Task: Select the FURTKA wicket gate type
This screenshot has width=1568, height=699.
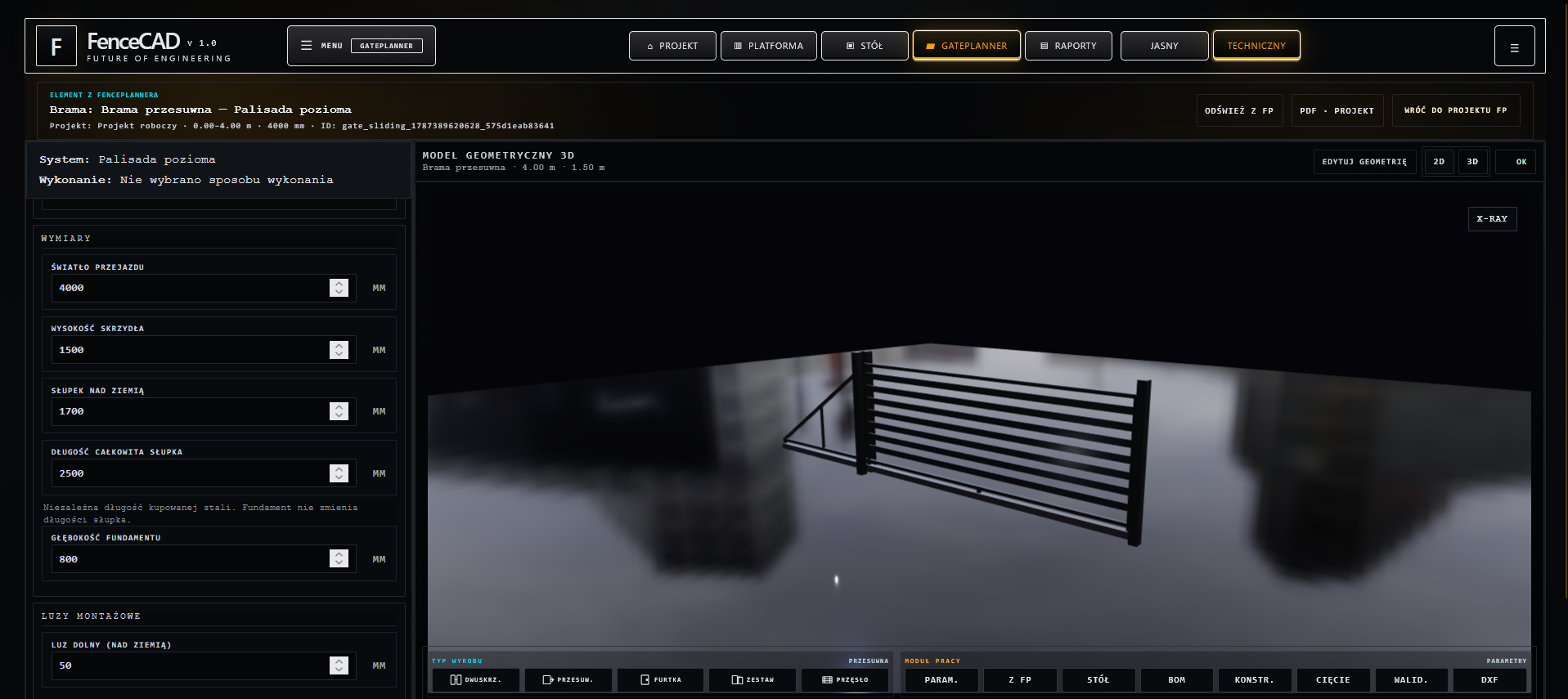Action: (660, 680)
